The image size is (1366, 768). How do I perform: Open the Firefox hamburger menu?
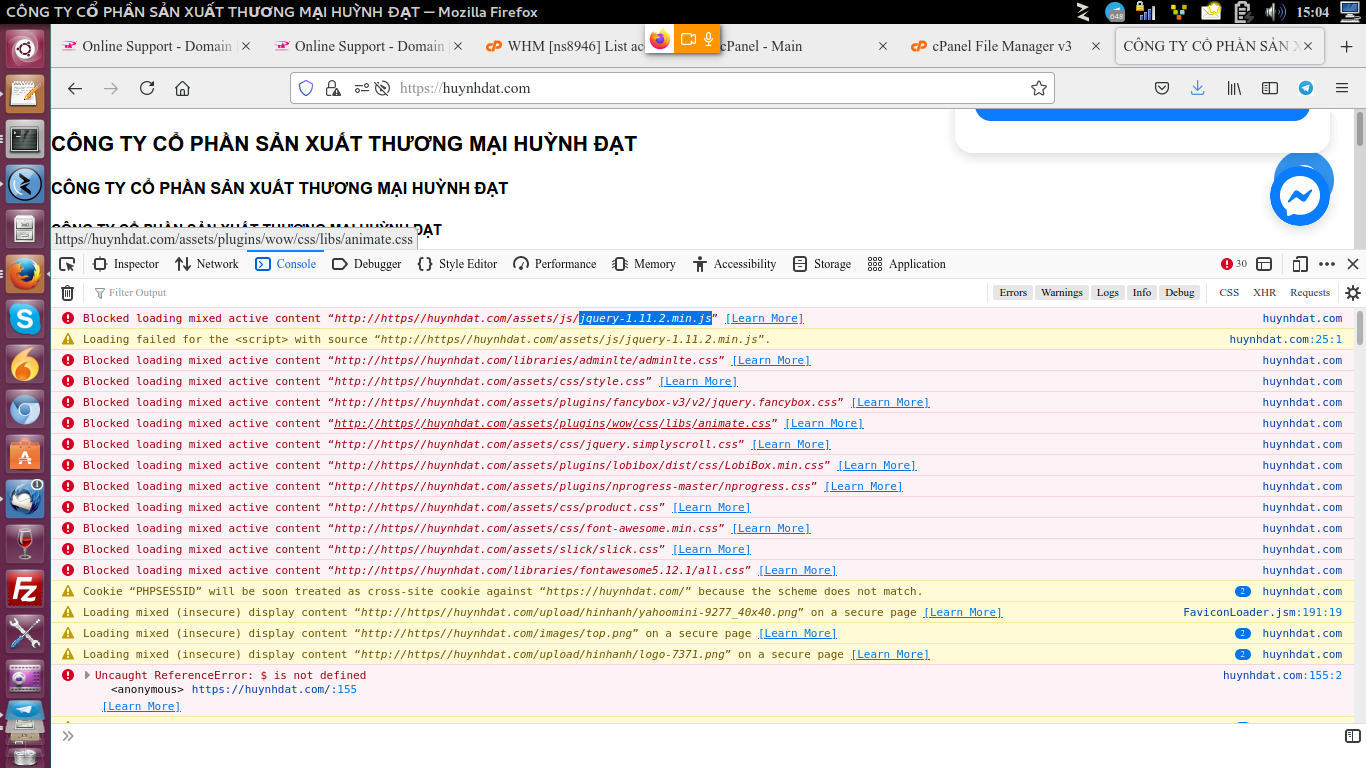[1342, 88]
